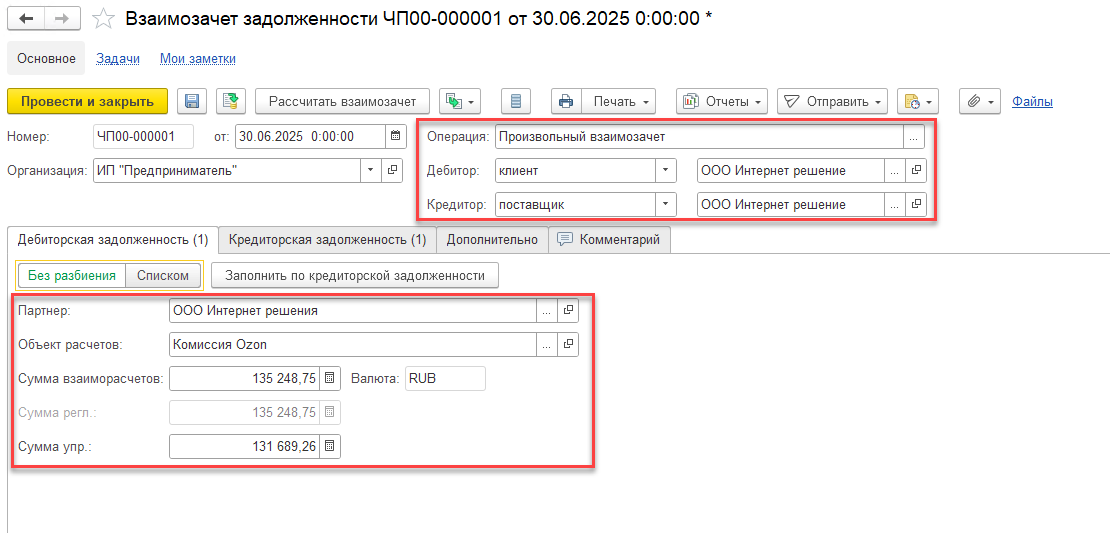Screen dimensions: 1110x533
Task: Expand the Кредитор type dropdown
Action: pyautogui.click(x=666, y=205)
